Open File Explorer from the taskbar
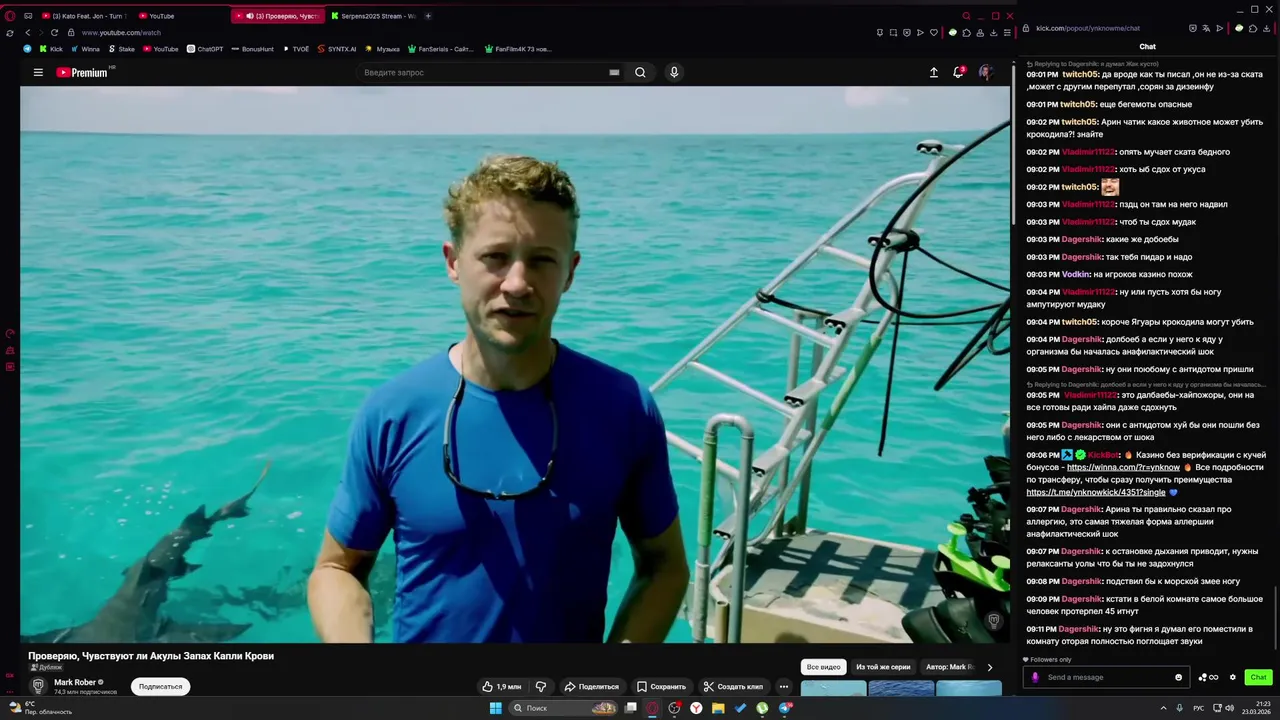Viewport: 1280px width, 720px height. pos(718,708)
